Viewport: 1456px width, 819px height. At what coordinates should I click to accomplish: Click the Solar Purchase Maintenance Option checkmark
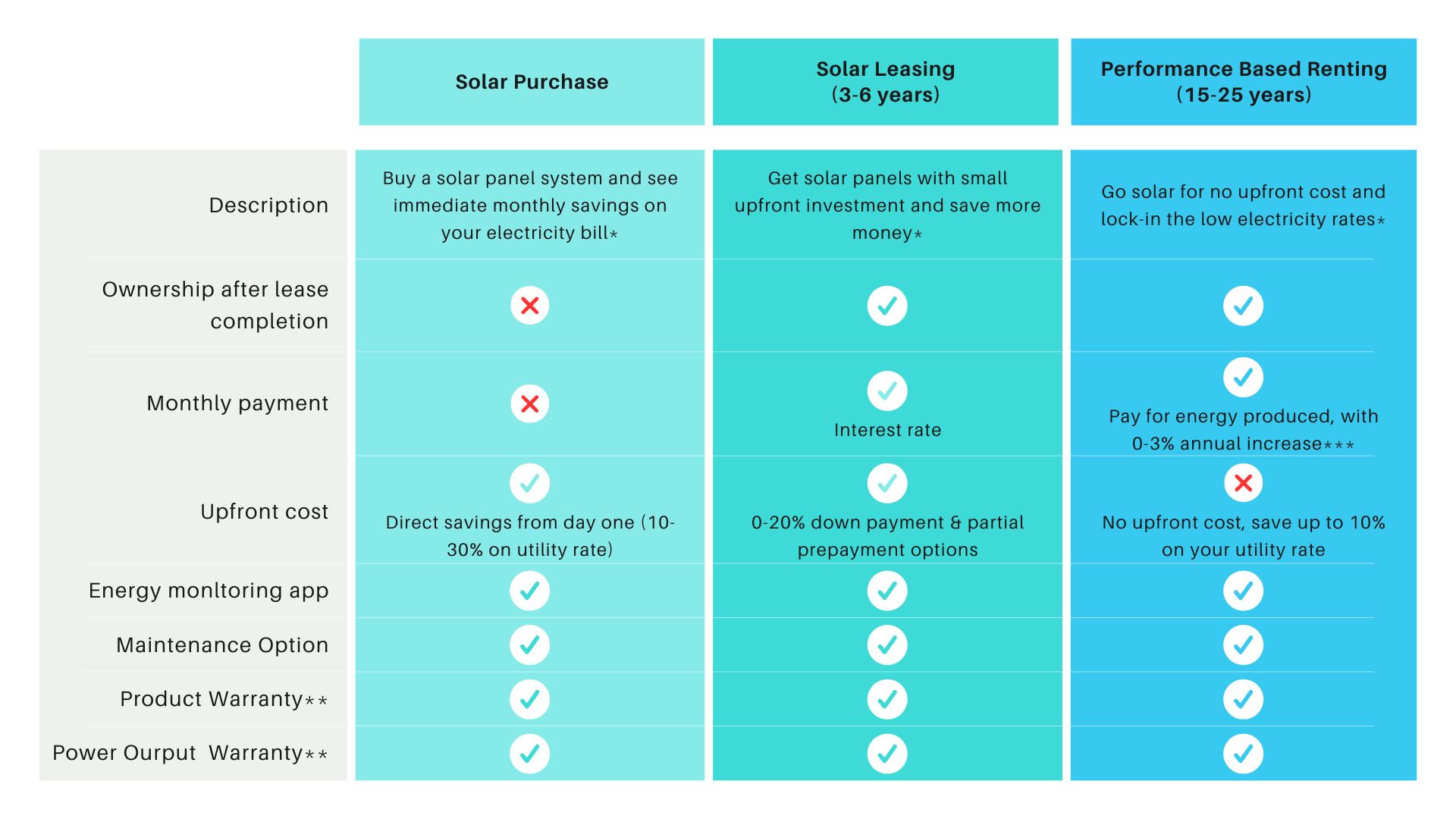(529, 645)
